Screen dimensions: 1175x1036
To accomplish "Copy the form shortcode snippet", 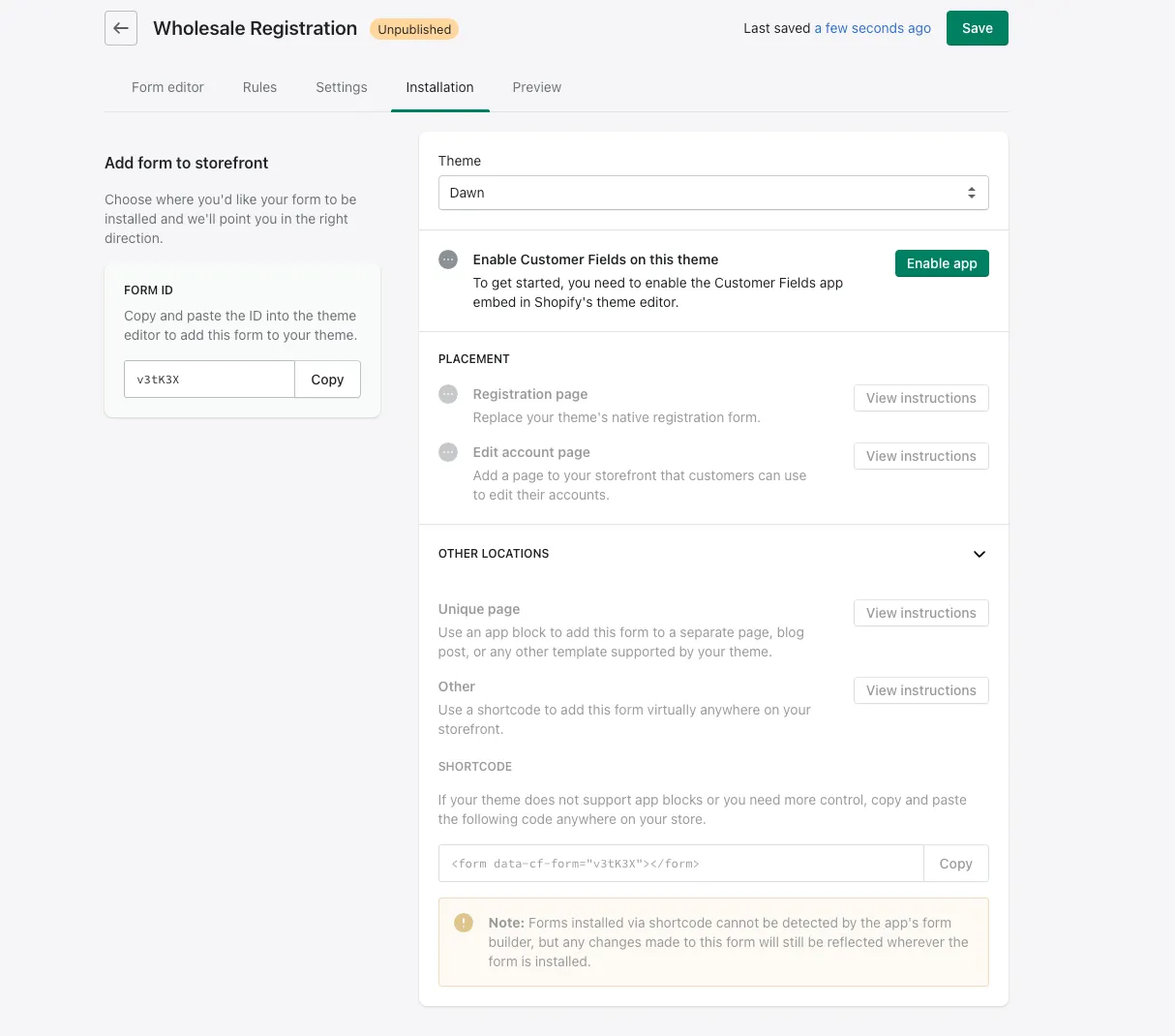I will pos(955,863).
